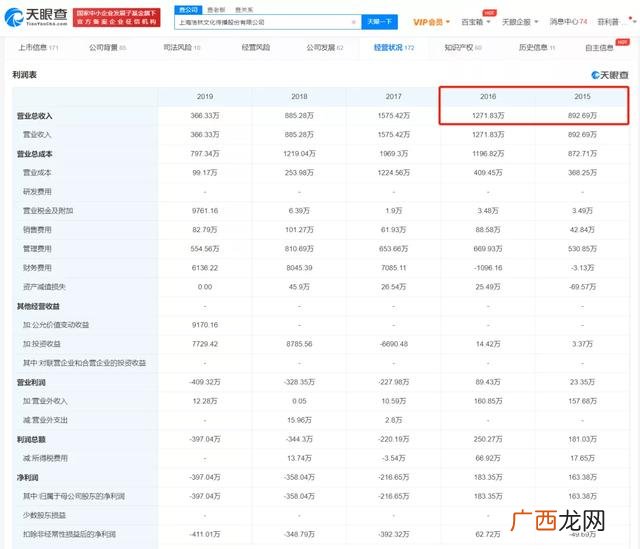Screen dimensions: 640x549
Task: Click 2017 扣非净利润 value -392.32万
Action: pyautogui.click(x=393, y=534)
